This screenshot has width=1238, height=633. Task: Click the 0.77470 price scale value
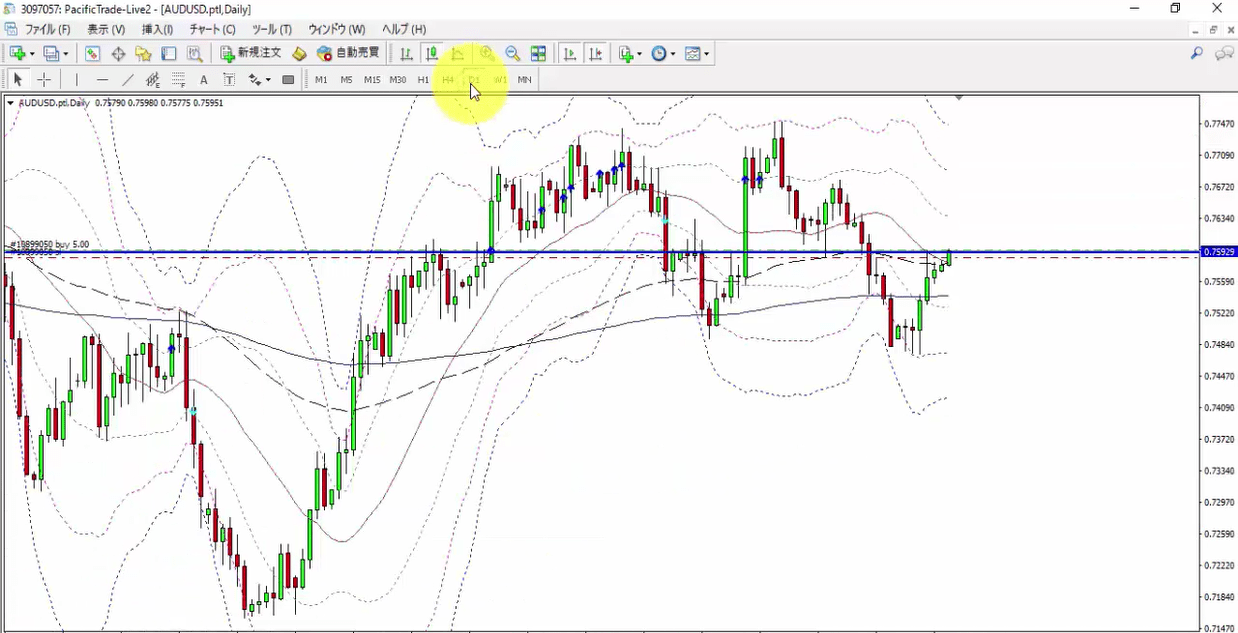pos(1218,124)
